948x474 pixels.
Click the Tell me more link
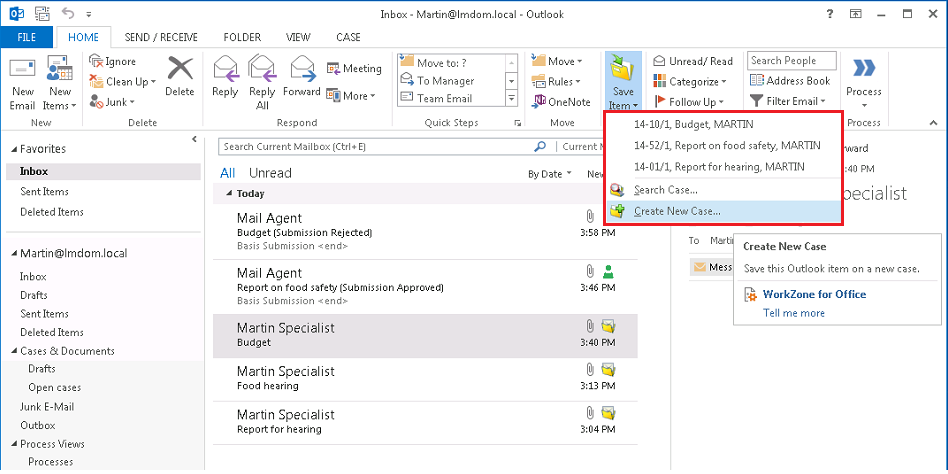[794, 313]
